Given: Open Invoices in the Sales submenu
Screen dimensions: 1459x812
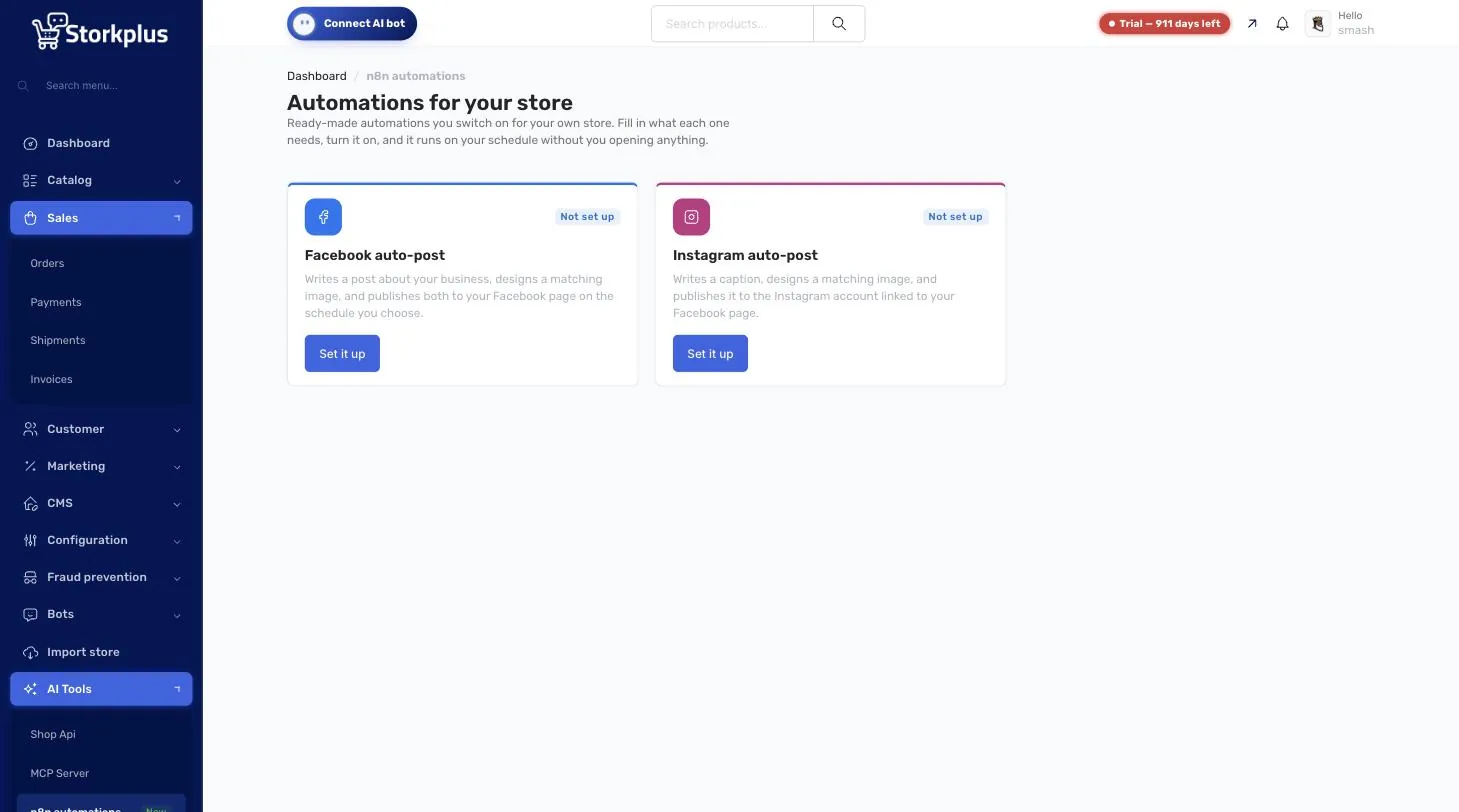Looking at the screenshot, I should [51, 379].
